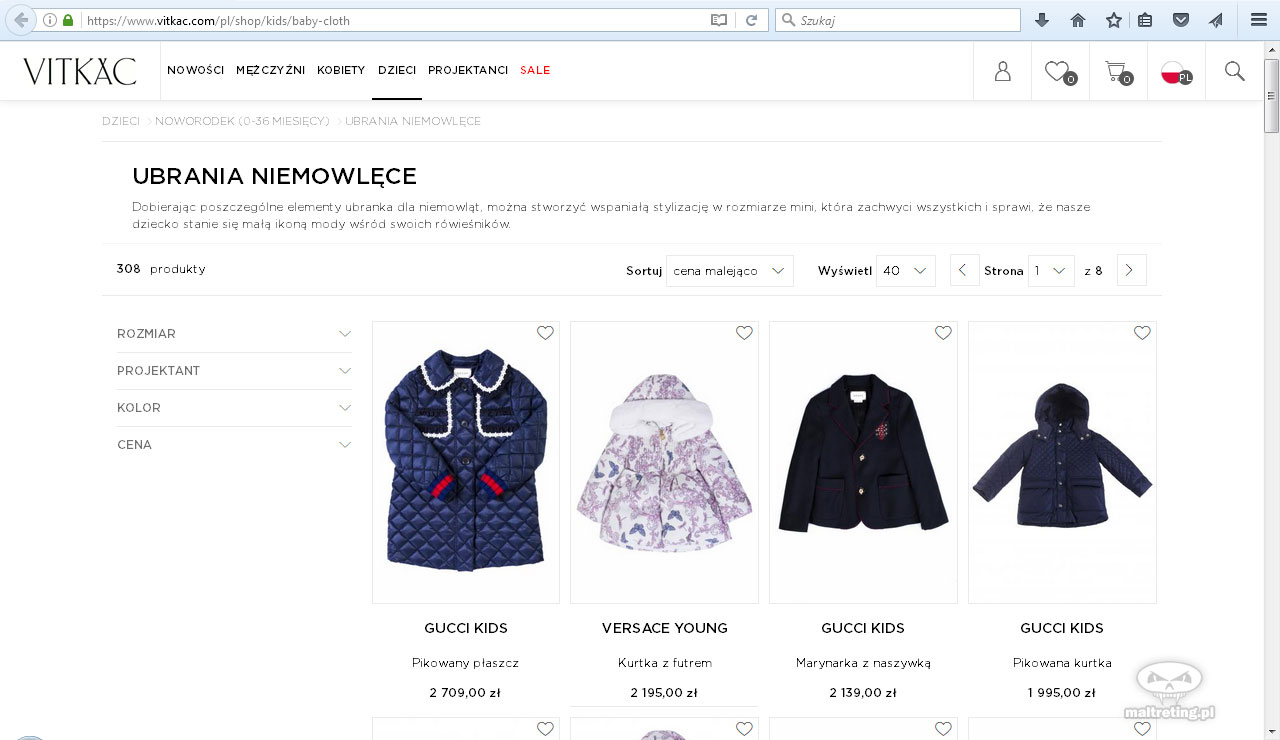Viewport: 1280px width, 740px height.
Task: Click the page info icon in address bar
Action: (x=50, y=20)
